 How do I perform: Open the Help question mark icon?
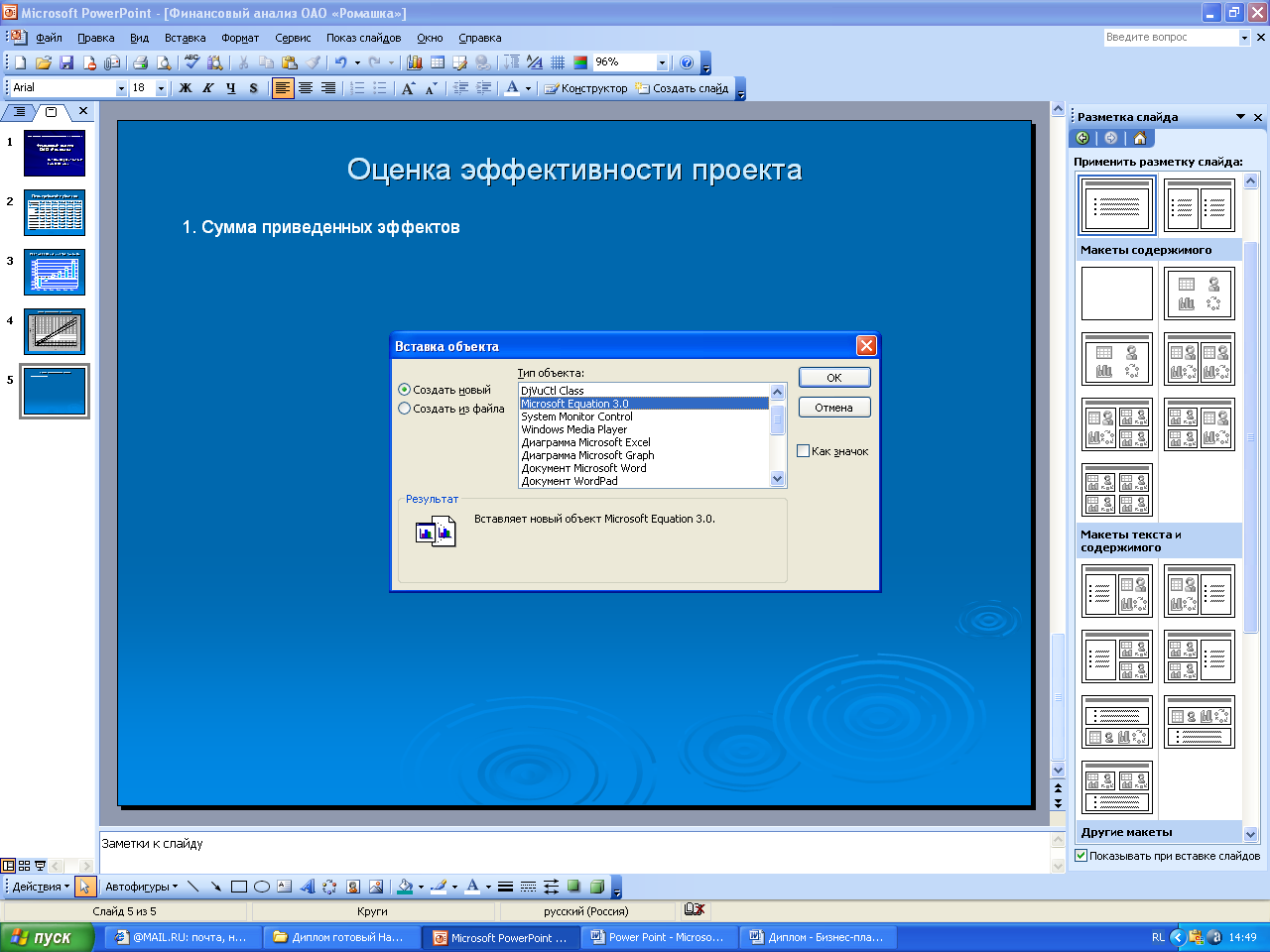coord(687,62)
